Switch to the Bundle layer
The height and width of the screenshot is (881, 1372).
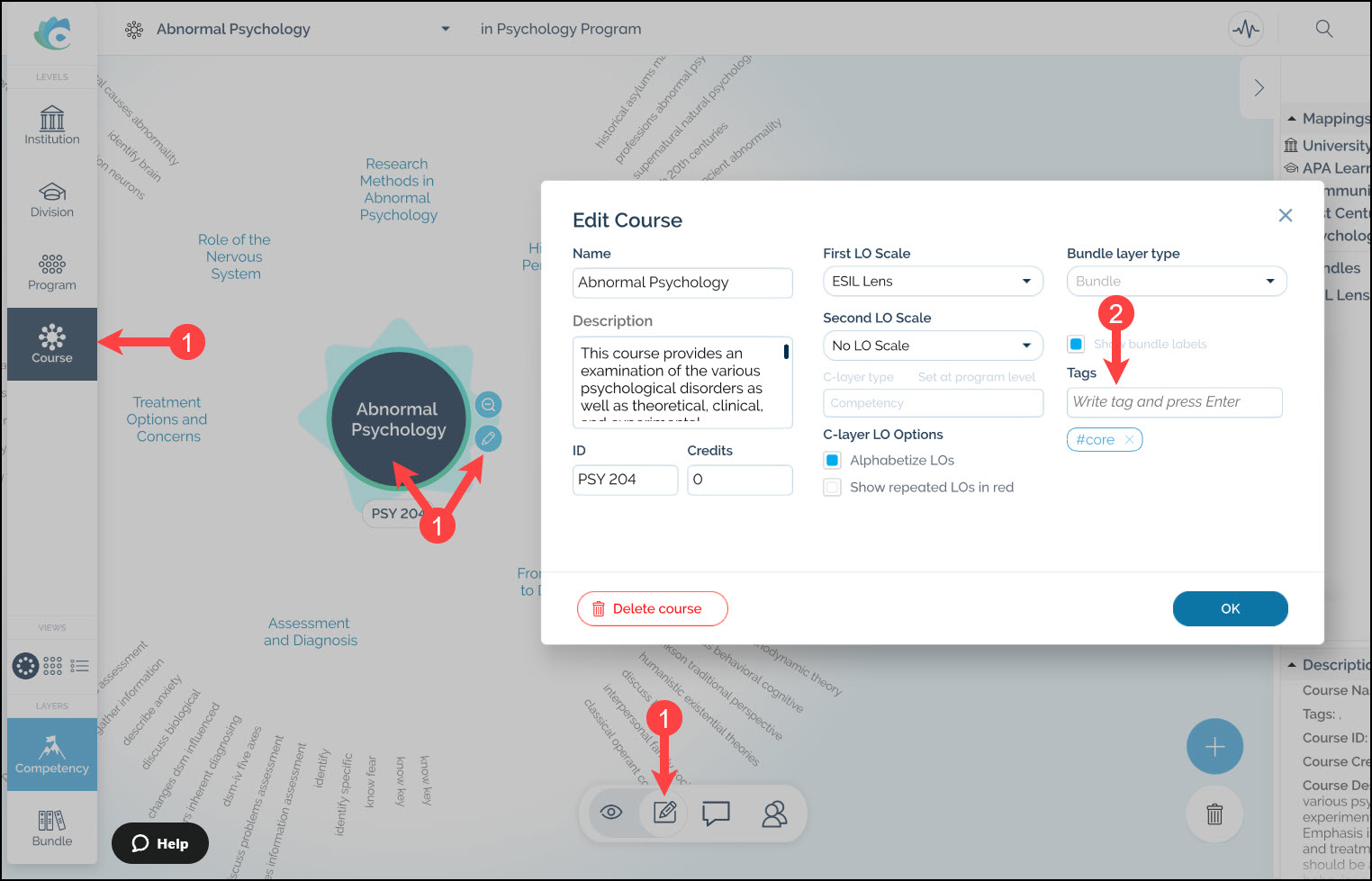(52, 828)
